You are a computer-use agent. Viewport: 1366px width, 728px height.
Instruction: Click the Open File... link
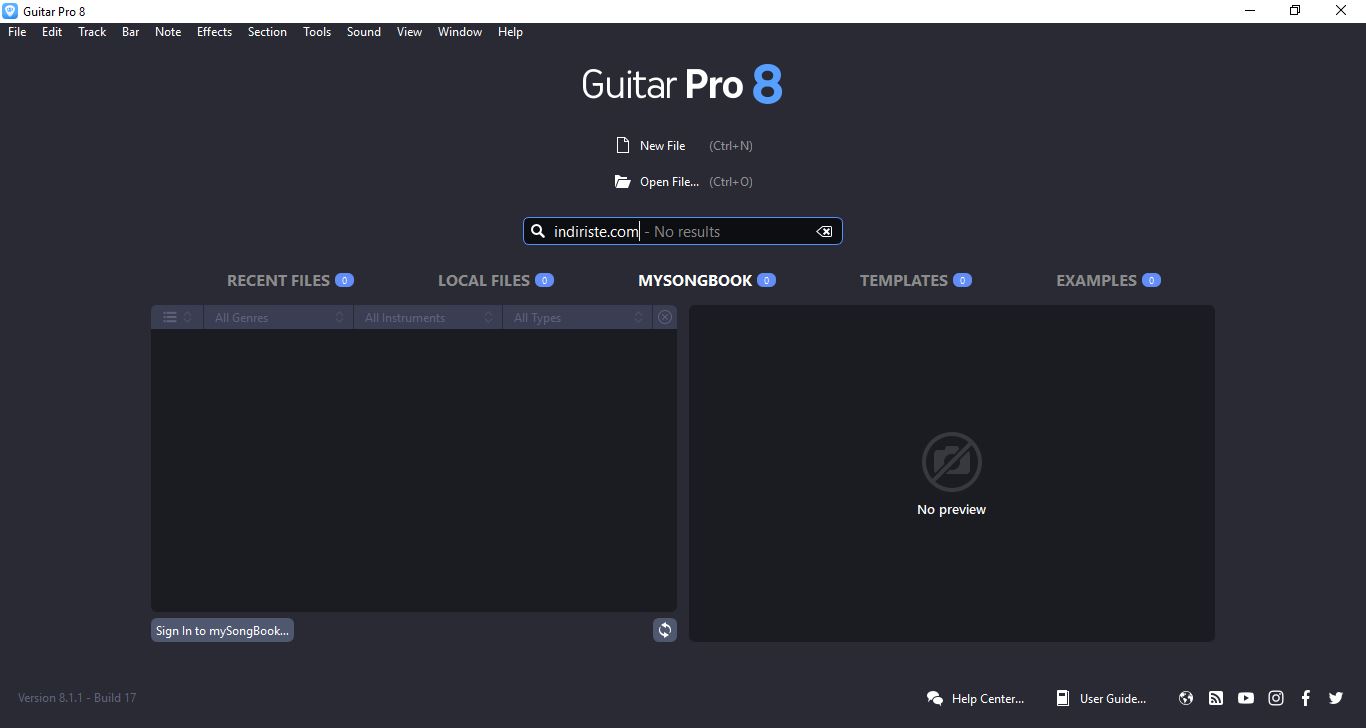coord(669,182)
